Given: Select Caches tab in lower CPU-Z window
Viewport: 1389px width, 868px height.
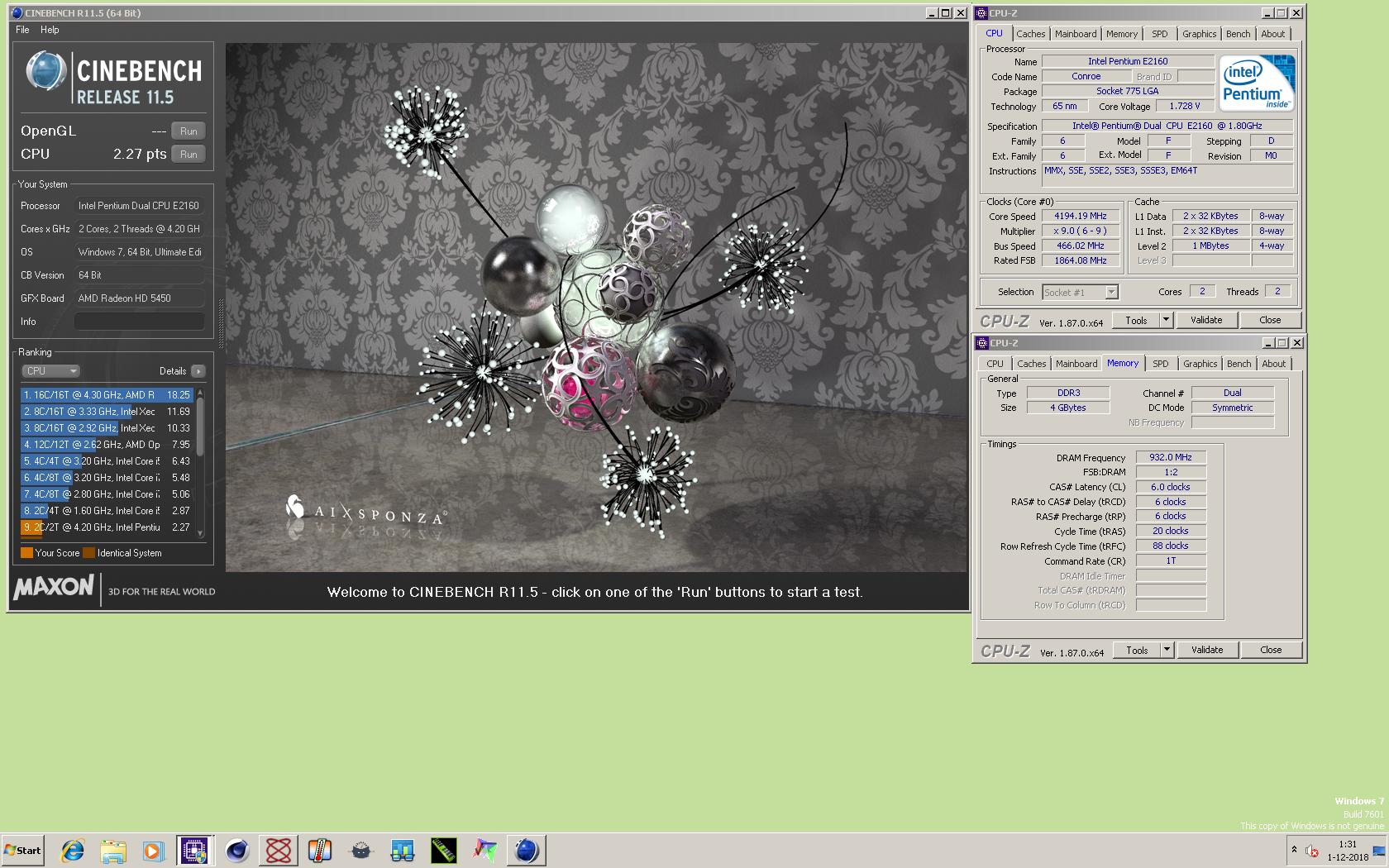Looking at the screenshot, I should pyautogui.click(x=1031, y=364).
